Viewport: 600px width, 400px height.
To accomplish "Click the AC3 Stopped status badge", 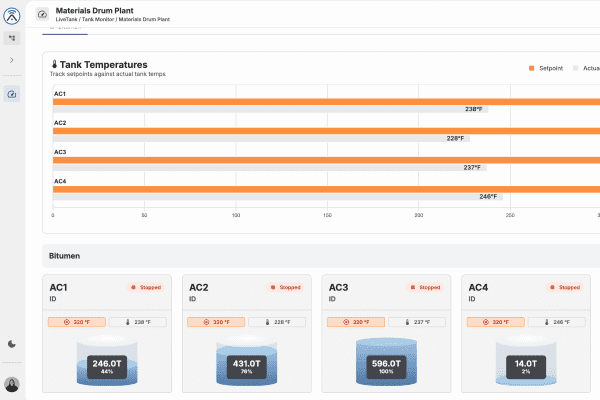I will coord(425,287).
